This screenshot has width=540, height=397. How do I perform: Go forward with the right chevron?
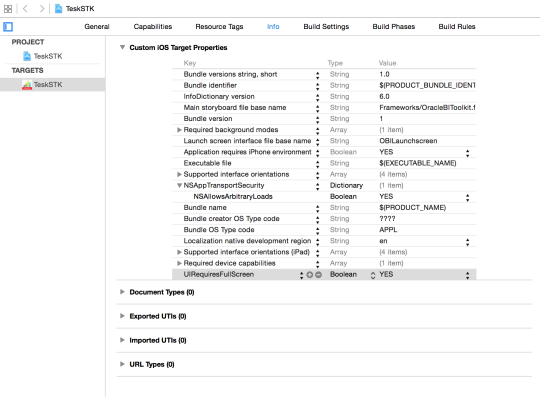42,9
